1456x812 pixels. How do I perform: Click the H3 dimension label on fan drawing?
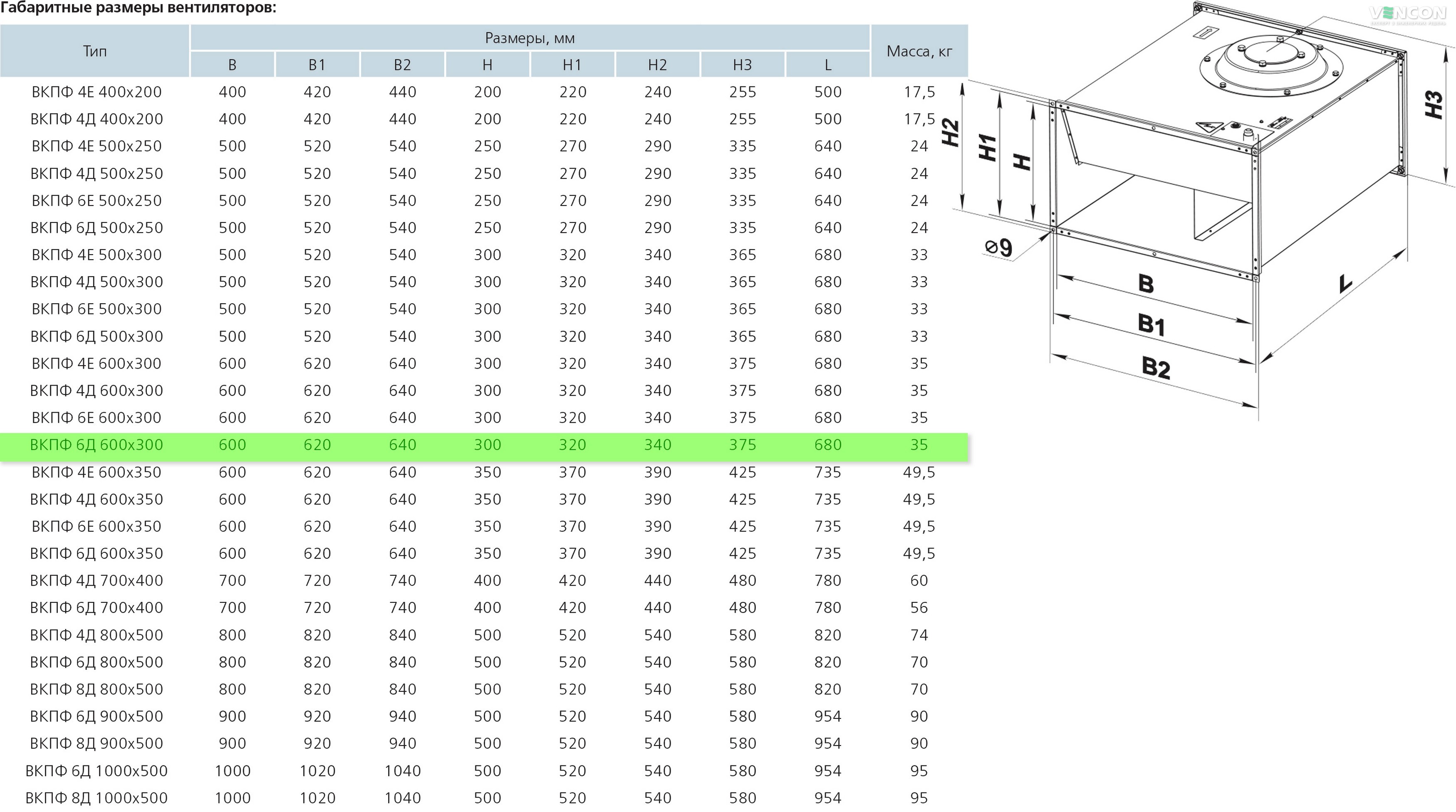[x=1434, y=104]
